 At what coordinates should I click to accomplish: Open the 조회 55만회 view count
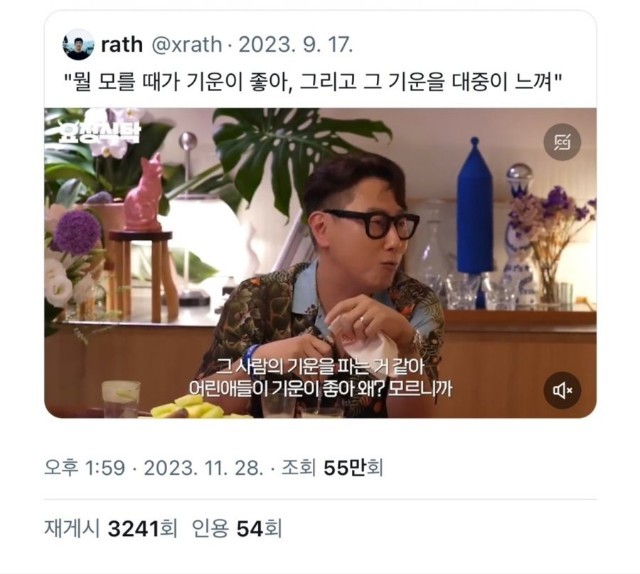coord(332,467)
